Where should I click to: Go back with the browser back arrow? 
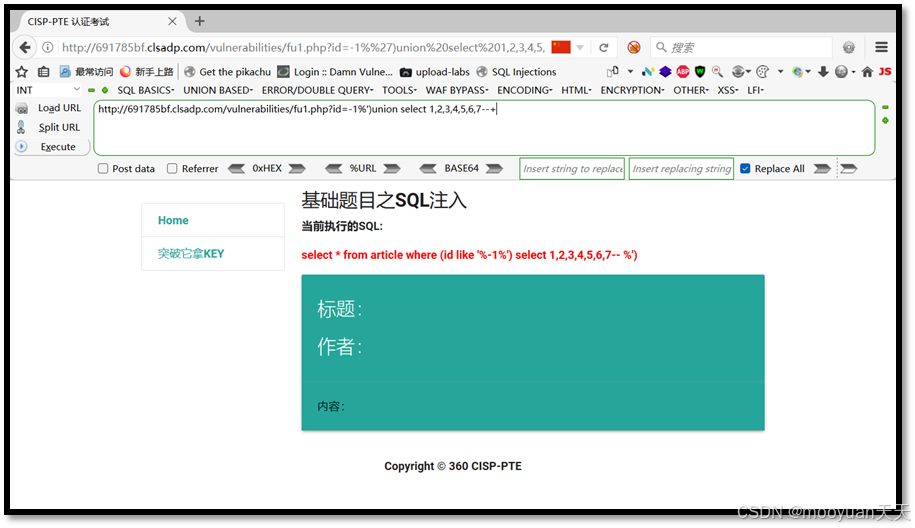point(25,47)
